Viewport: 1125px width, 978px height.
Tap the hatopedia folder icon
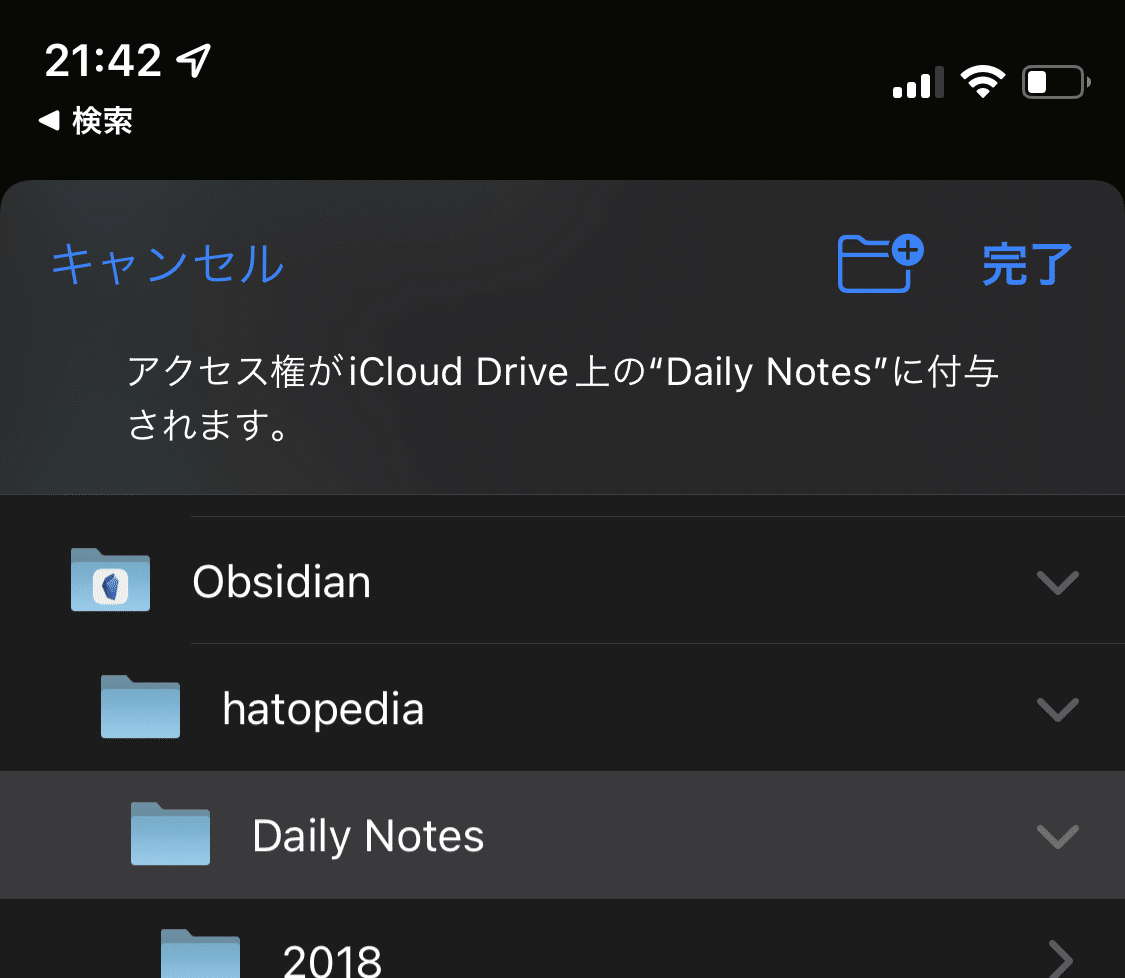pos(141,707)
